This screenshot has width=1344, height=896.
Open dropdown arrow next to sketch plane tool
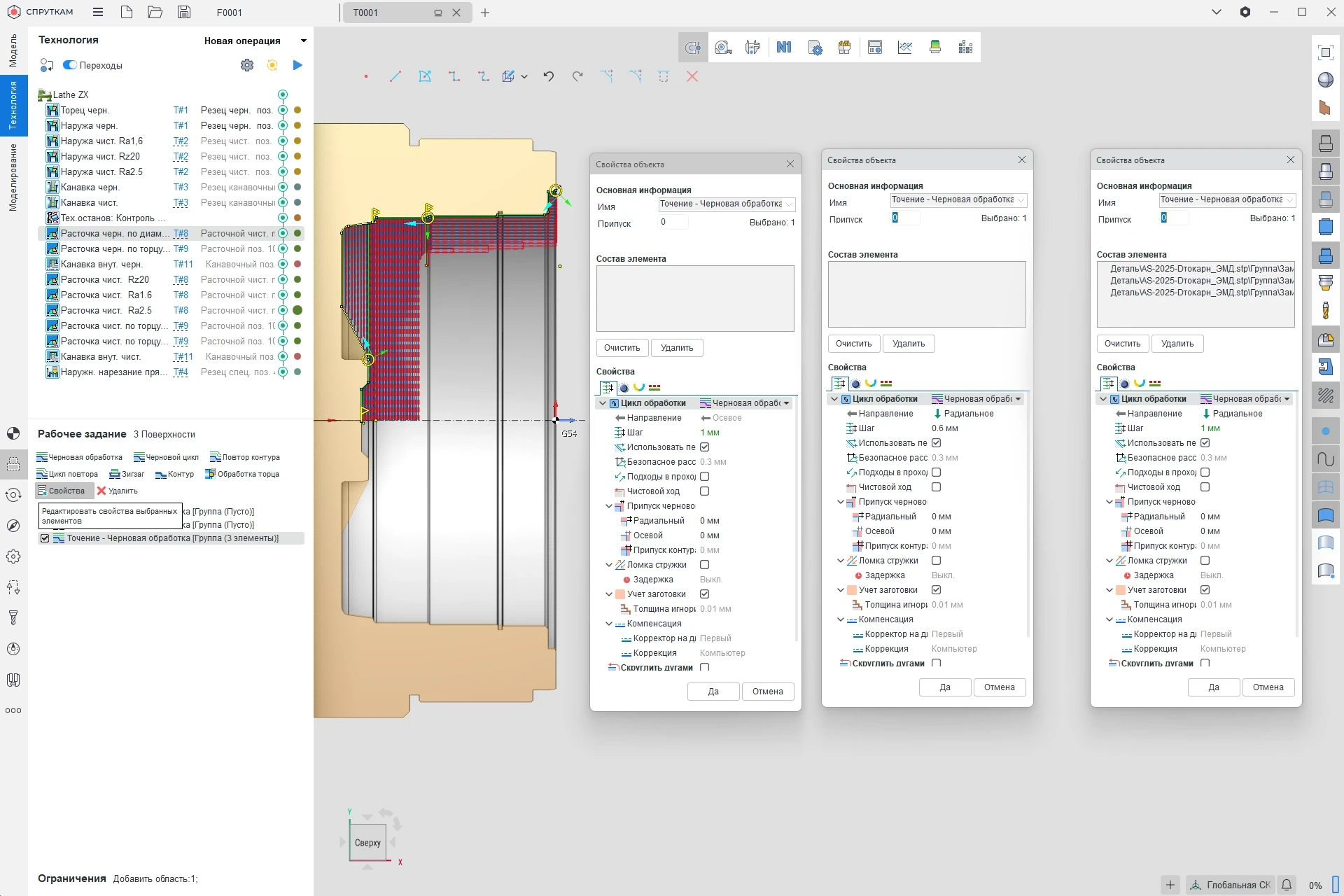[524, 77]
